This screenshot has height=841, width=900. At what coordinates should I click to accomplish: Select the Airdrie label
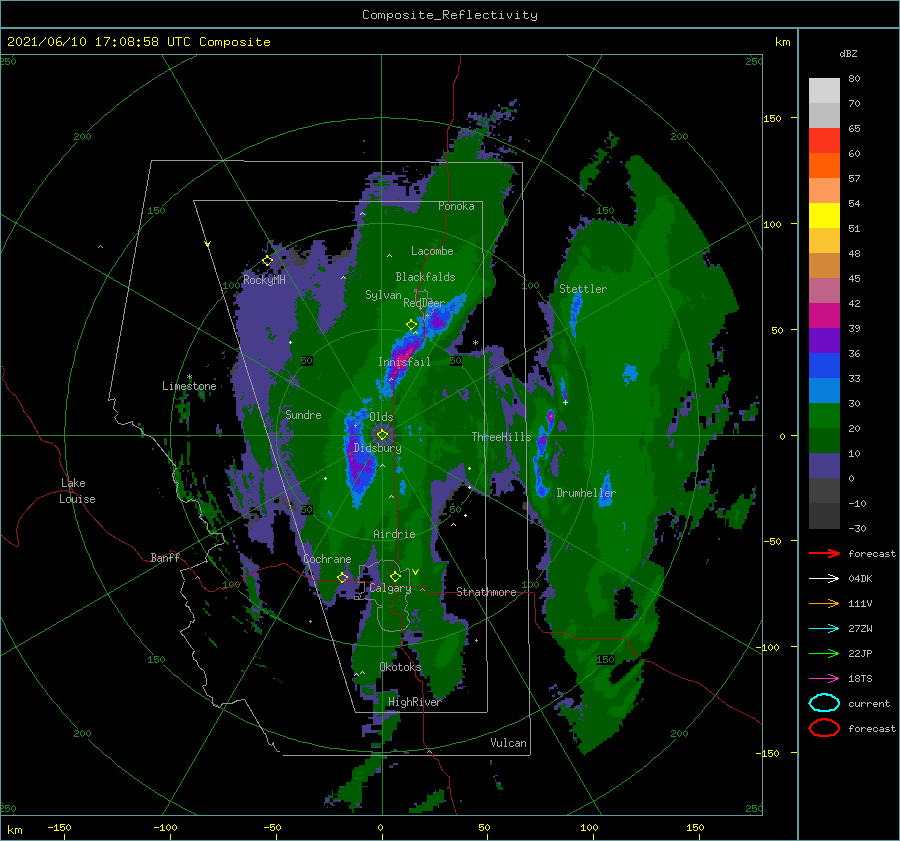pyautogui.click(x=394, y=534)
